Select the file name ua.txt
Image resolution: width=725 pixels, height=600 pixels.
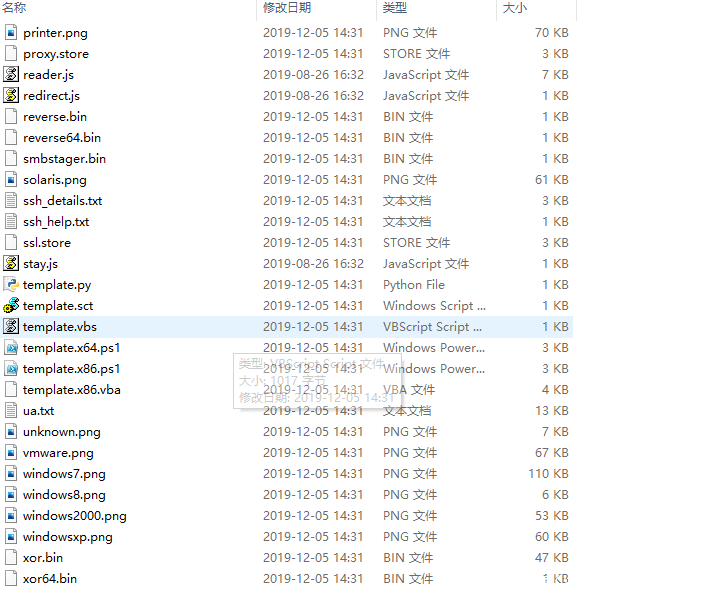(x=39, y=411)
